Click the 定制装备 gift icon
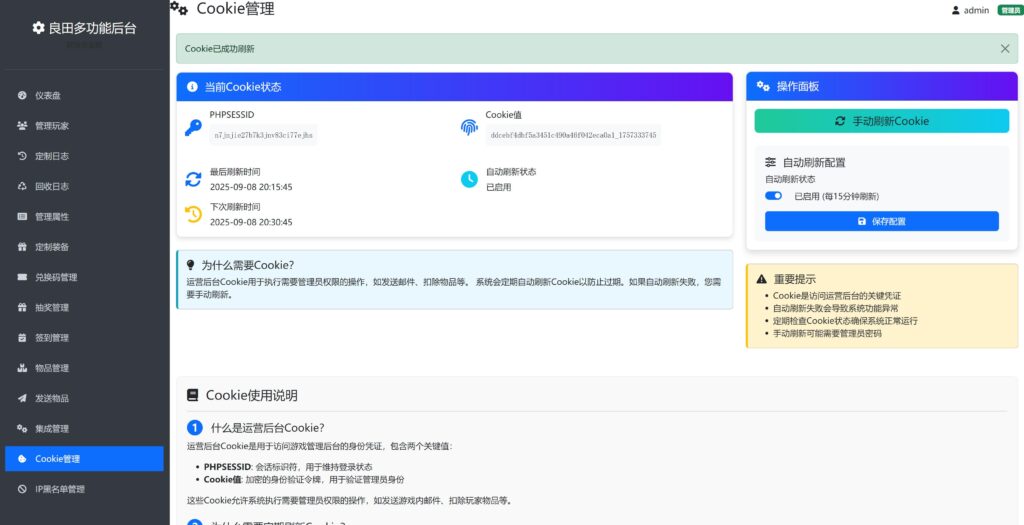Screen dimensions: 1024x525 pyautogui.click(x=23, y=247)
